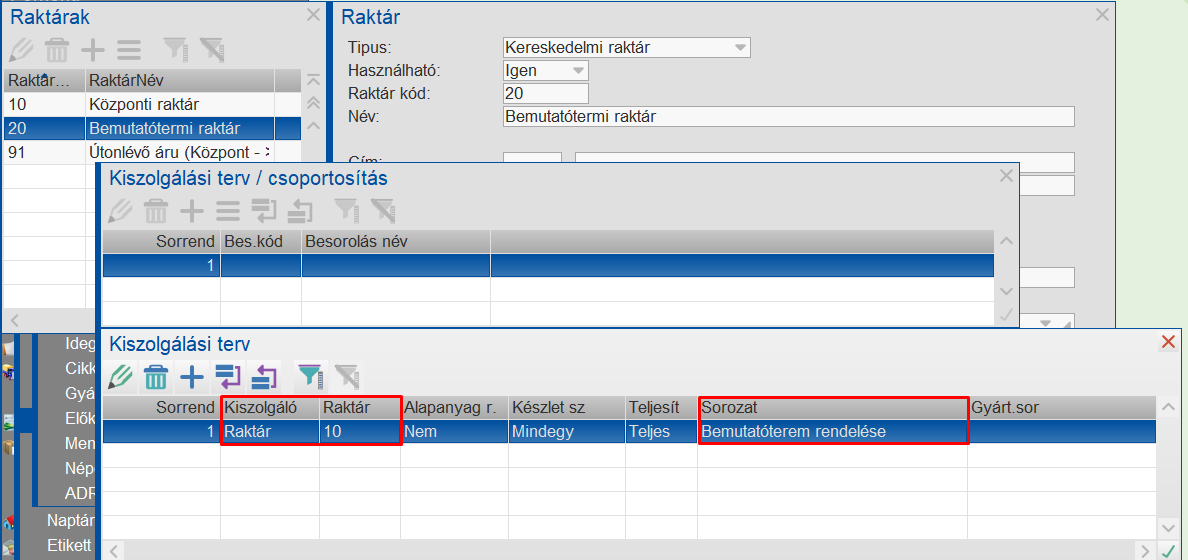This screenshot has height=560, width=1188.
Task: Click the Készlet sz column header
Action: [567, 408]
